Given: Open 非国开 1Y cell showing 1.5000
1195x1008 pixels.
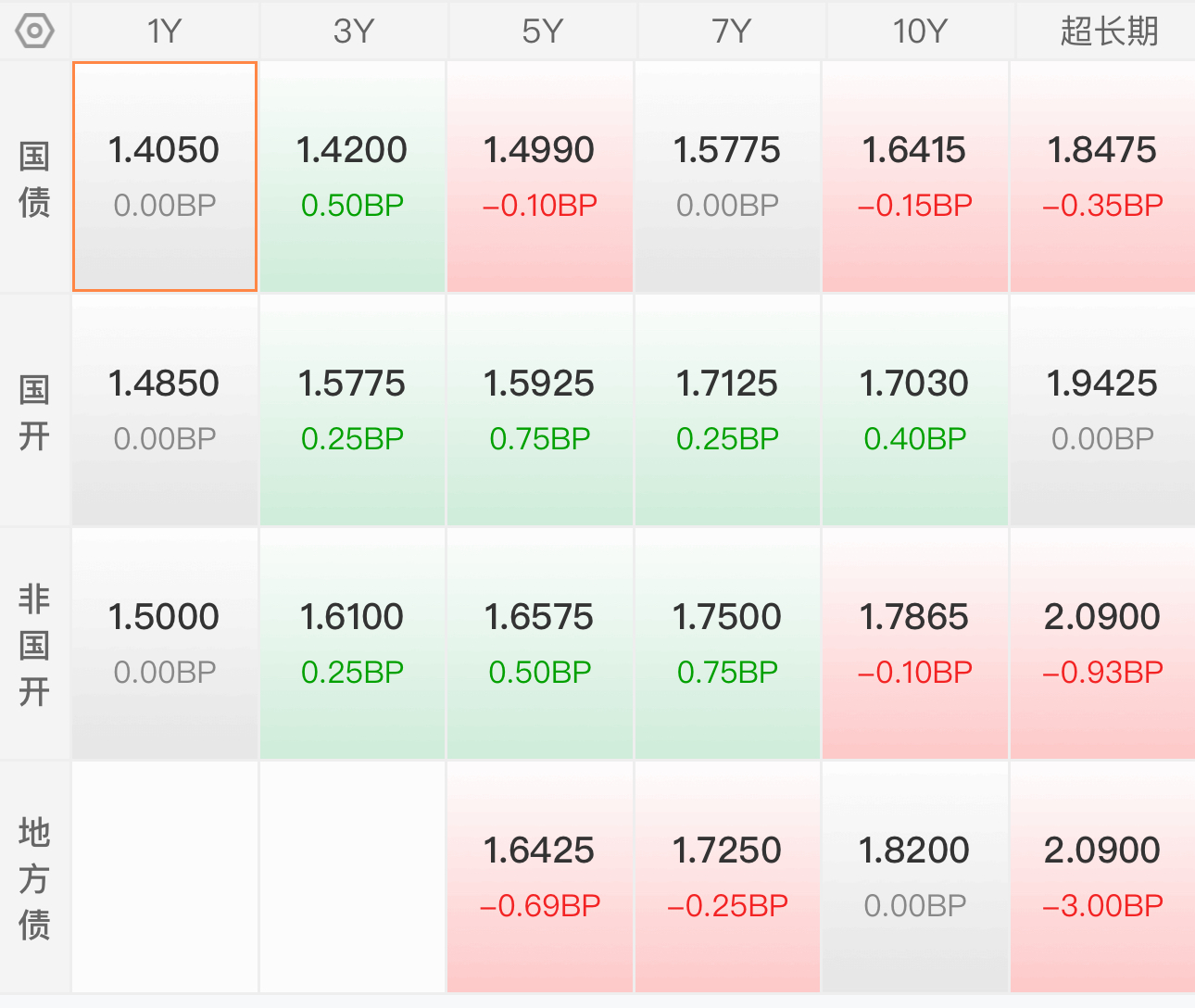Looking at the screenshot, I should (x=165, y=644).
